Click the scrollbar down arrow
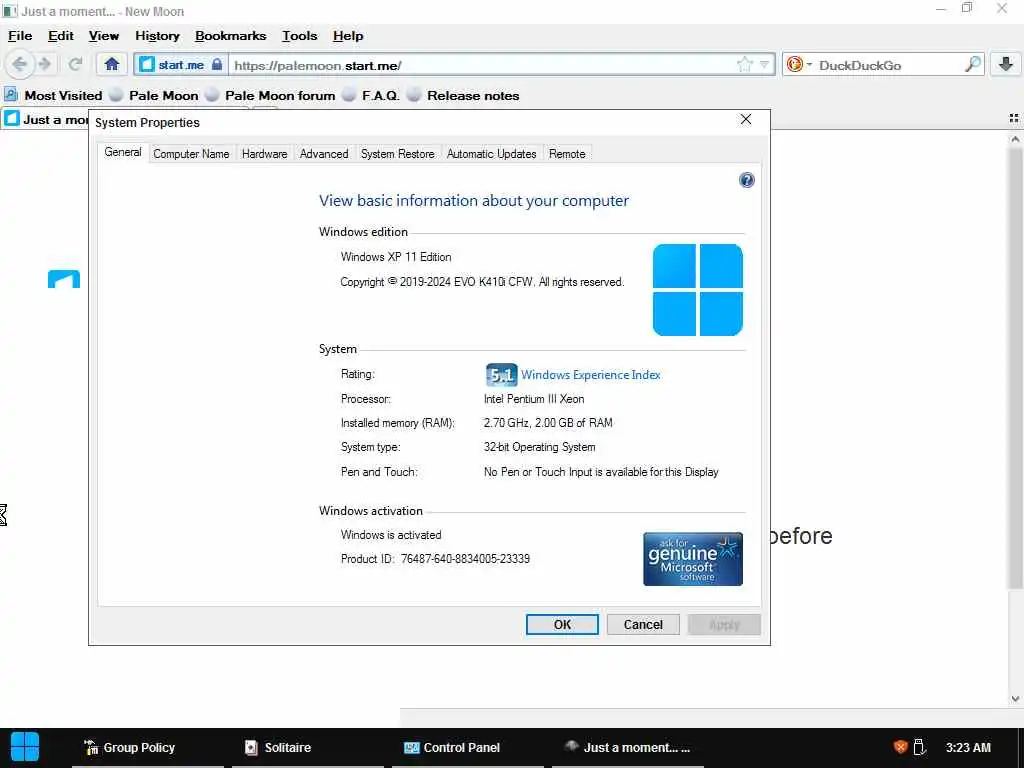This screenshot has height=768, width=1024. (1016, 698)
